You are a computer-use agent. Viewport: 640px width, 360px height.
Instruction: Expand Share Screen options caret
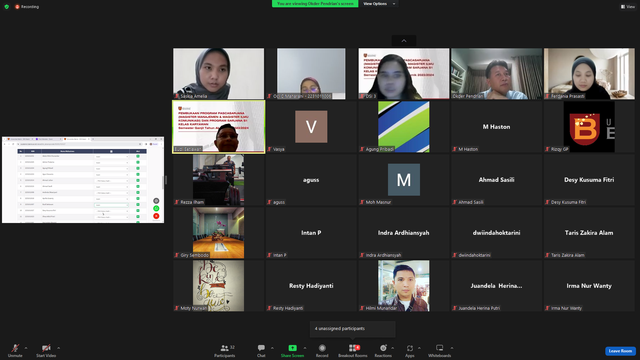pos(305,348)
